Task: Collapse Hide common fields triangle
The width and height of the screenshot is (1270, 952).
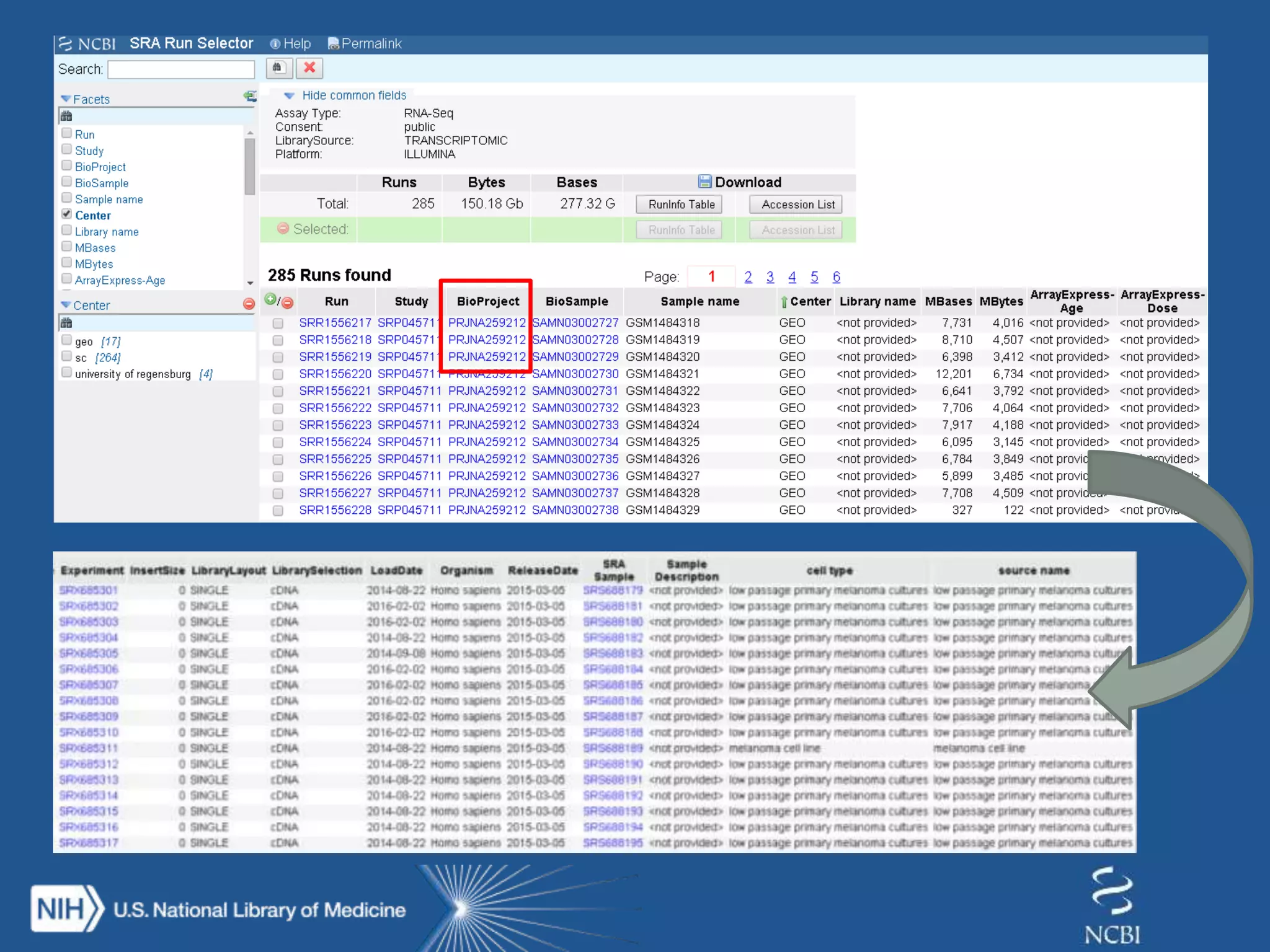Action: (289, 95)
